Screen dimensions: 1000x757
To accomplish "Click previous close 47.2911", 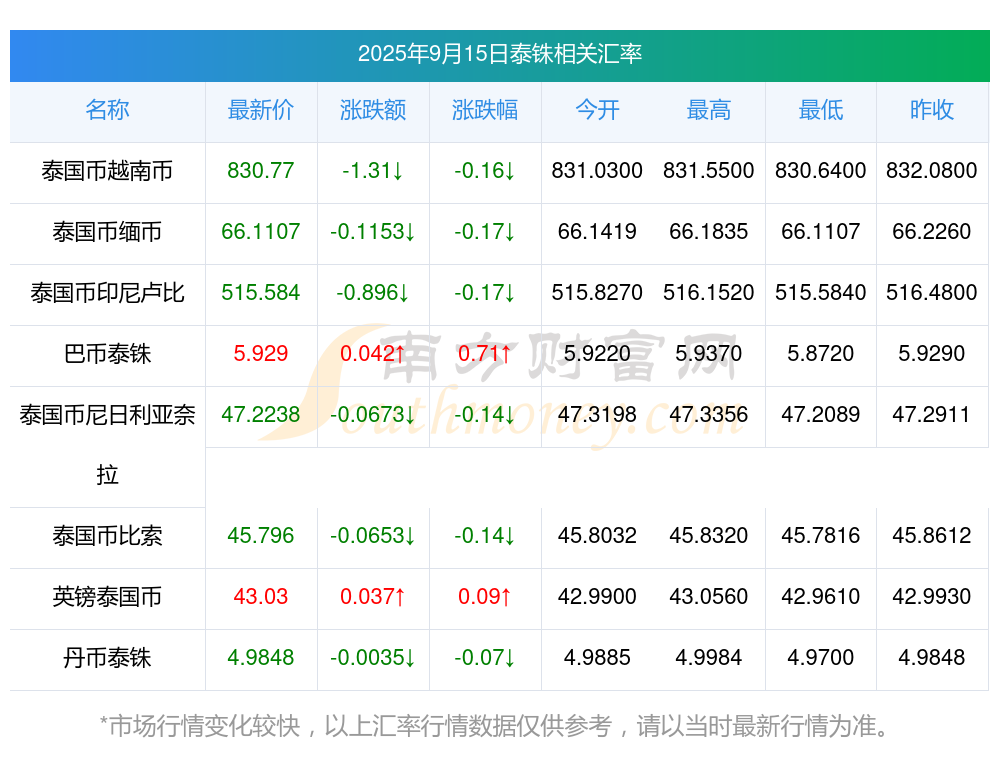I will (932, 415).
